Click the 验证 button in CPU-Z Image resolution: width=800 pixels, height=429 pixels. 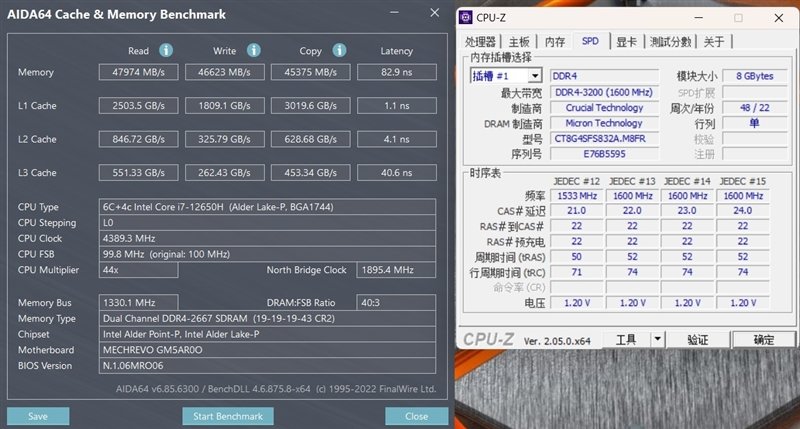coord(697,339)
